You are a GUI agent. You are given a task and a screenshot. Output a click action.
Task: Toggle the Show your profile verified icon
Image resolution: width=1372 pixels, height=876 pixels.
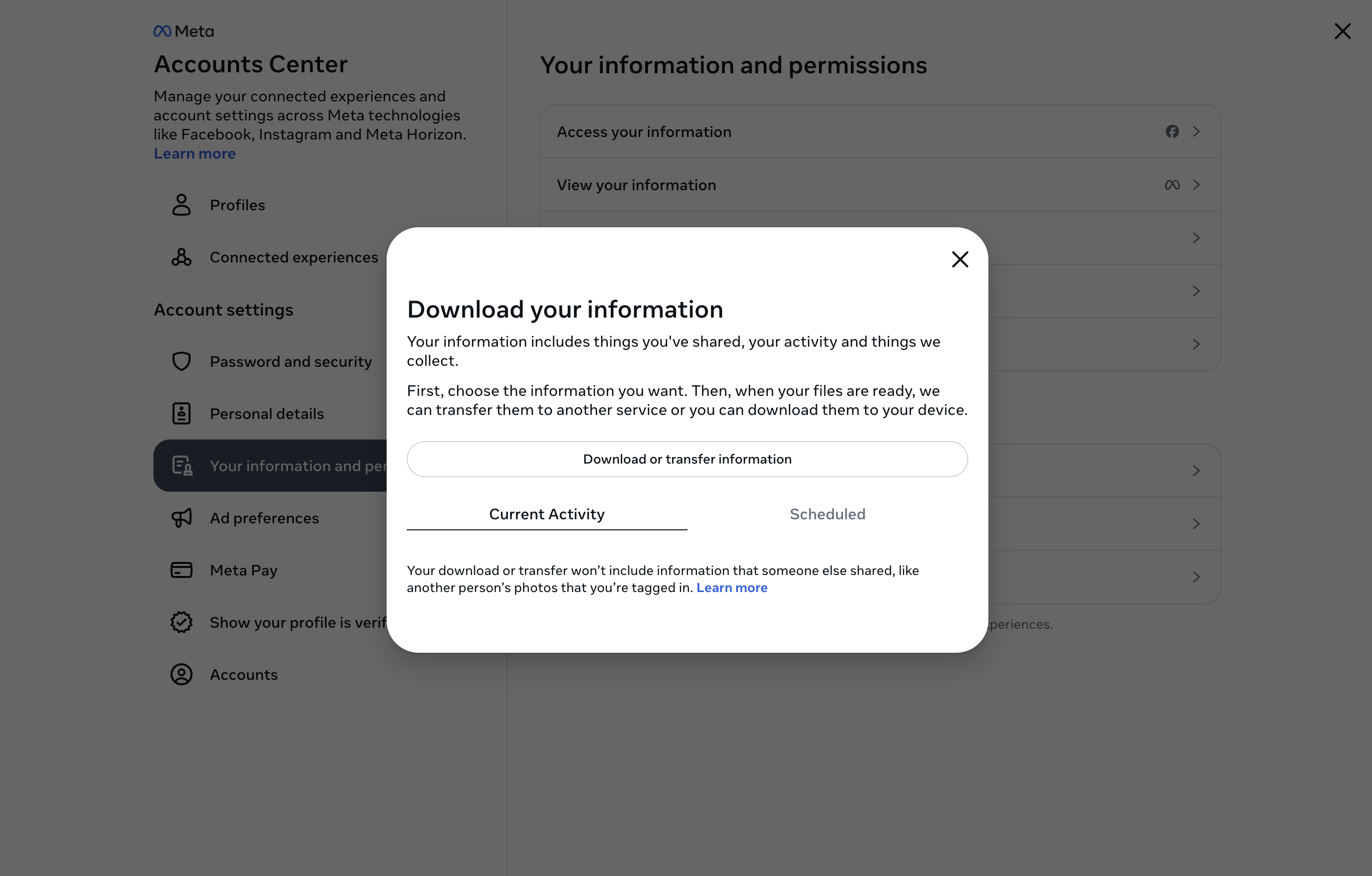[180, 621]
